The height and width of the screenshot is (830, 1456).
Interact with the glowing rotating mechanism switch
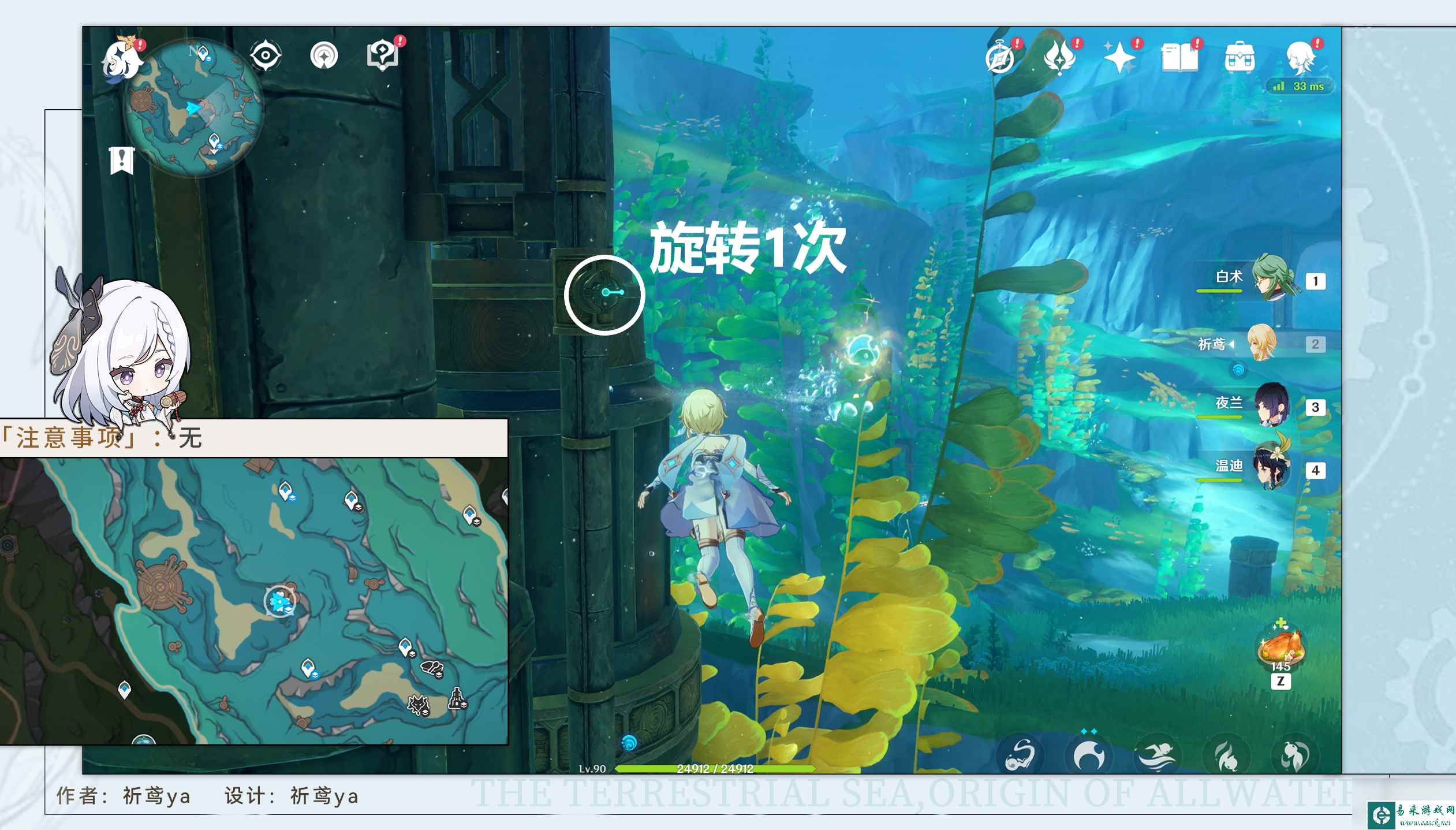[x=604, y=294]
